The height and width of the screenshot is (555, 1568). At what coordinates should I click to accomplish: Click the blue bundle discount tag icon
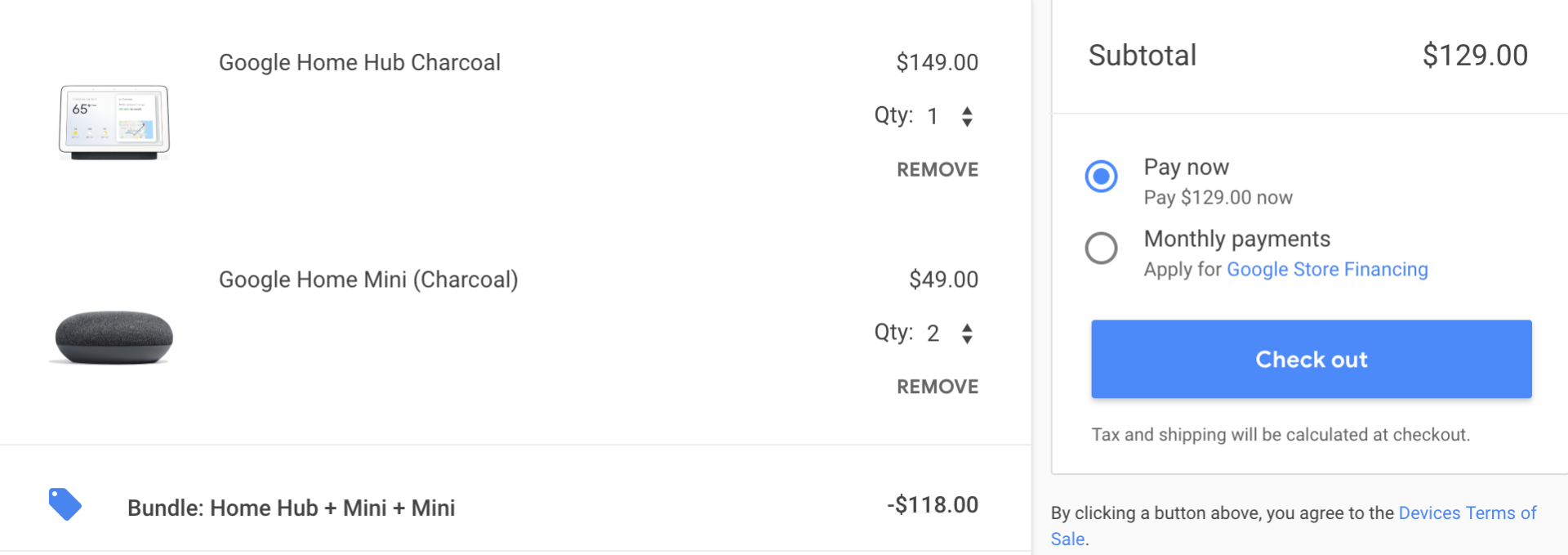point(65,504)
